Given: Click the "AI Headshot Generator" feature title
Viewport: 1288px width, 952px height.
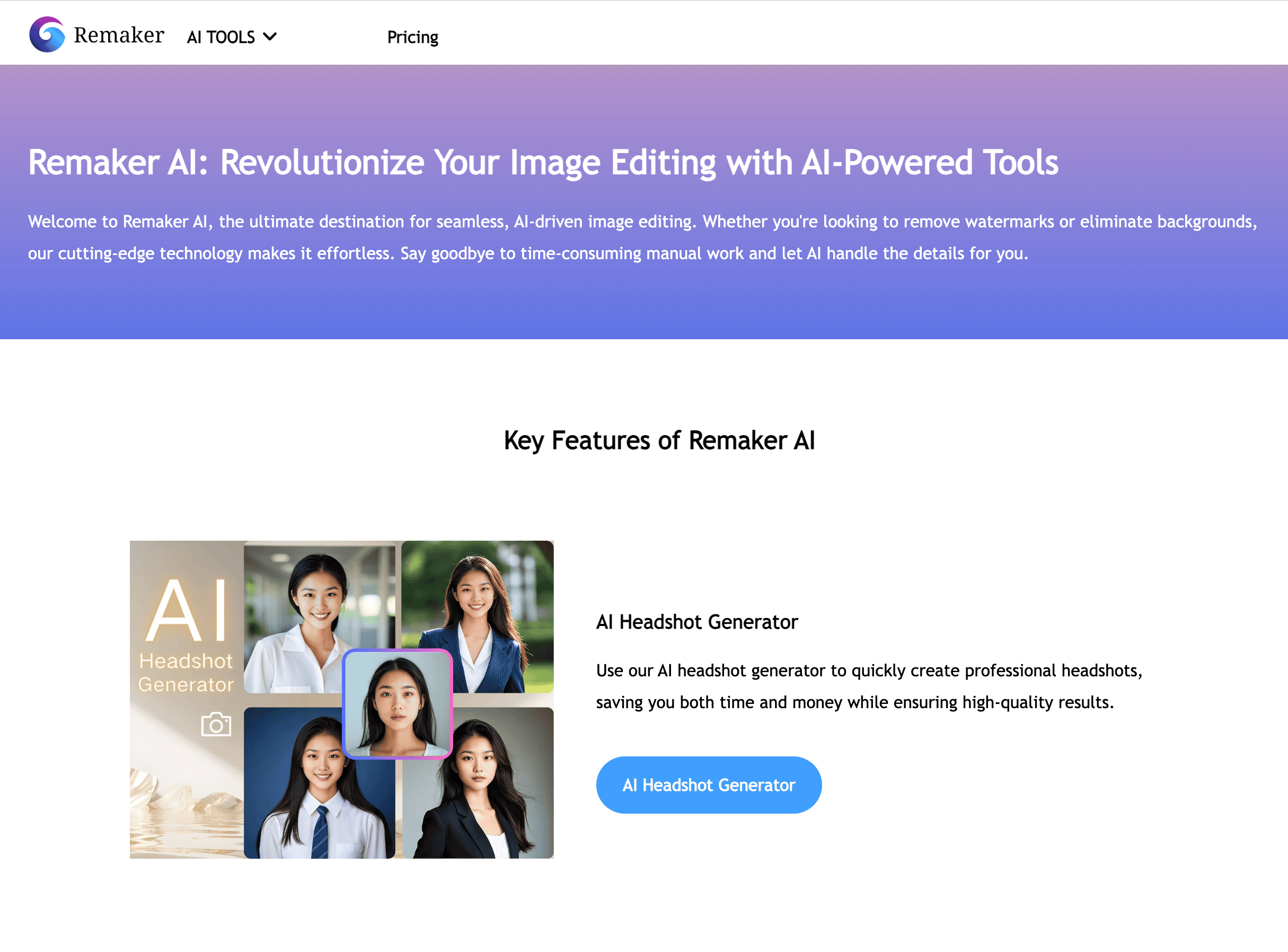Looking at the screenshot, I should pos(696,622).
